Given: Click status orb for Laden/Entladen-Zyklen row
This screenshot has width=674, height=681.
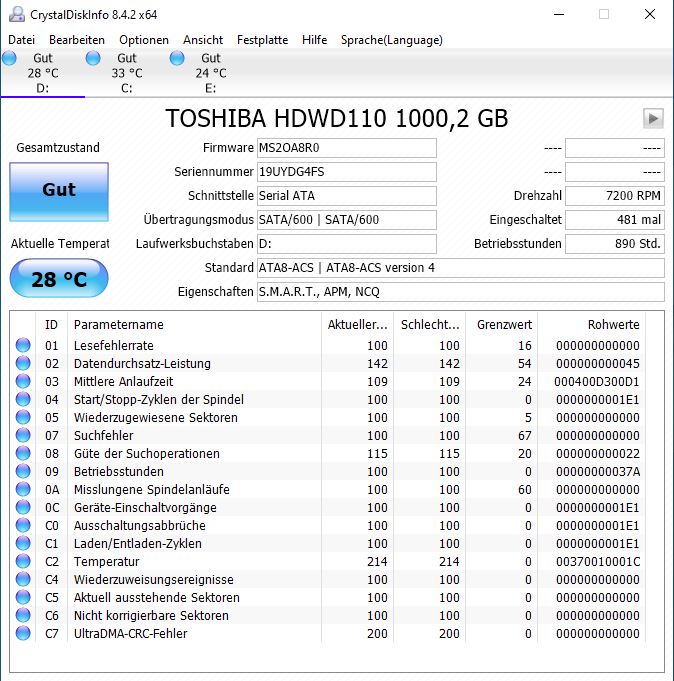Looking at the screenshot, I should [x=23, y=543].
